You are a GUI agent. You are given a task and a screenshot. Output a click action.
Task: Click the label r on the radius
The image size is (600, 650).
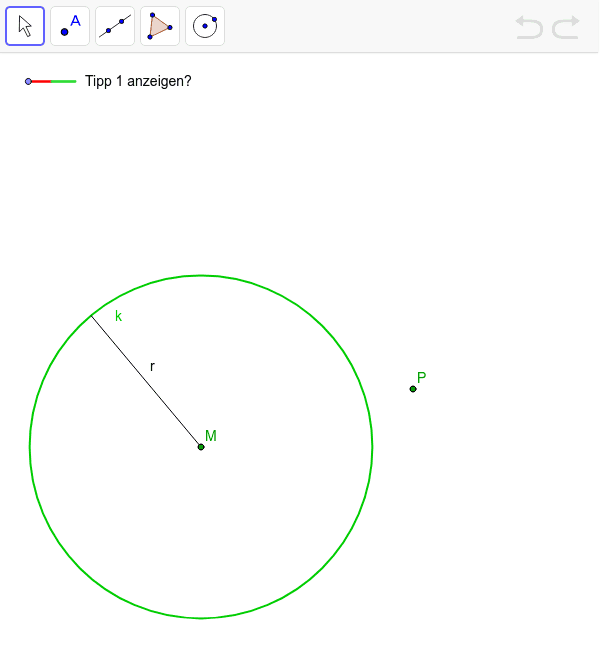152,367
